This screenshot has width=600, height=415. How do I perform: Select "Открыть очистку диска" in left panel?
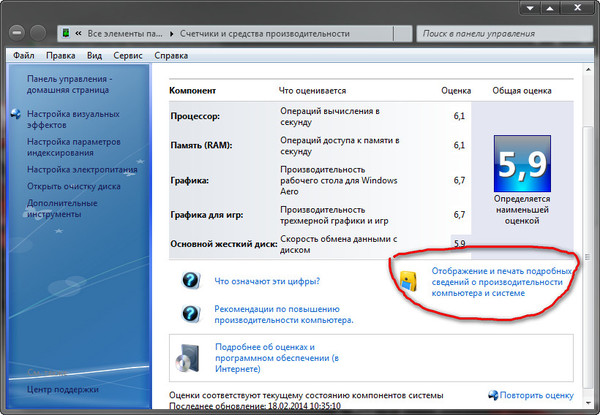[x=76, y=186]
